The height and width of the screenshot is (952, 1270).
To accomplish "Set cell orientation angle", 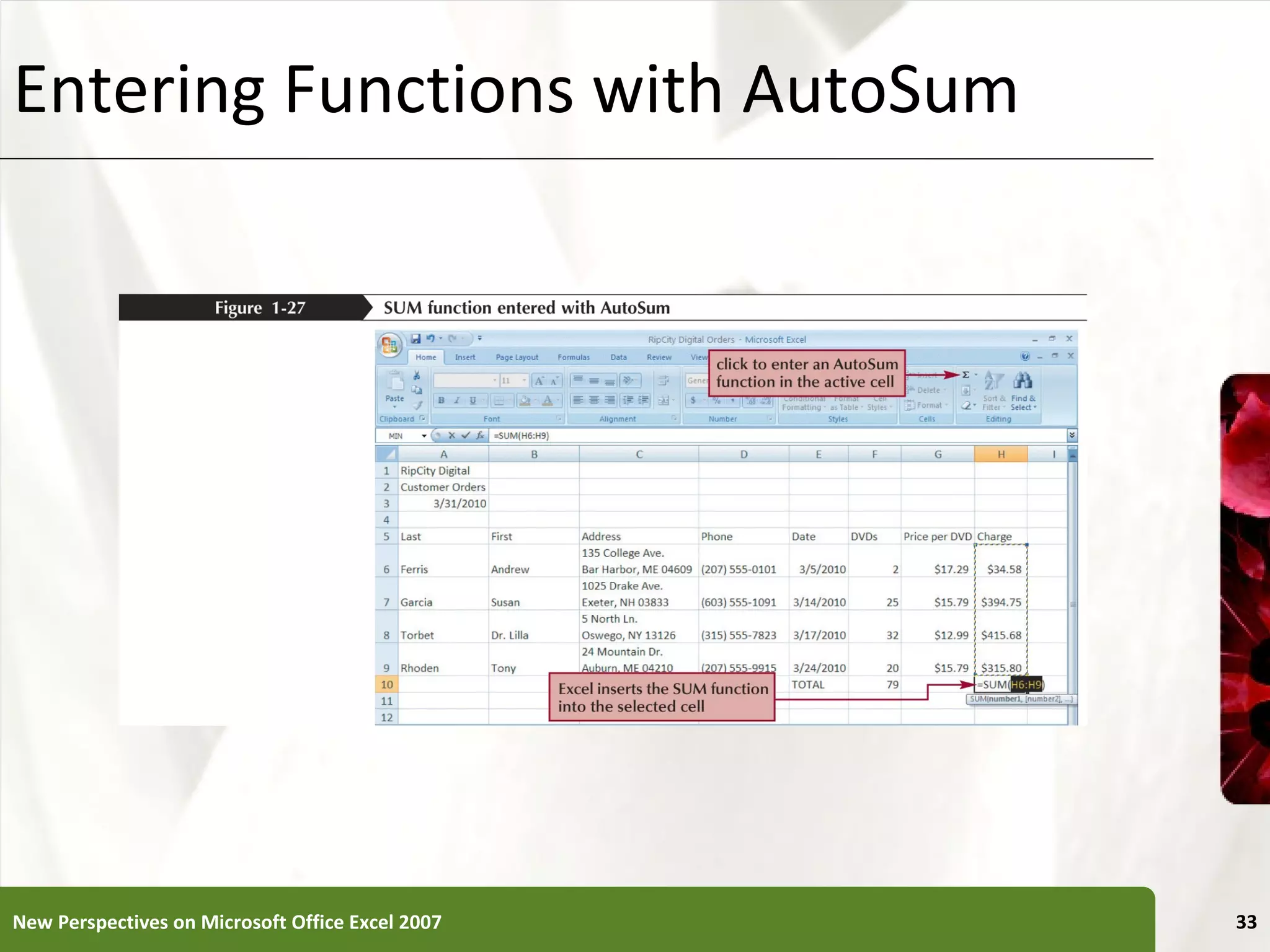I will 628,381.
